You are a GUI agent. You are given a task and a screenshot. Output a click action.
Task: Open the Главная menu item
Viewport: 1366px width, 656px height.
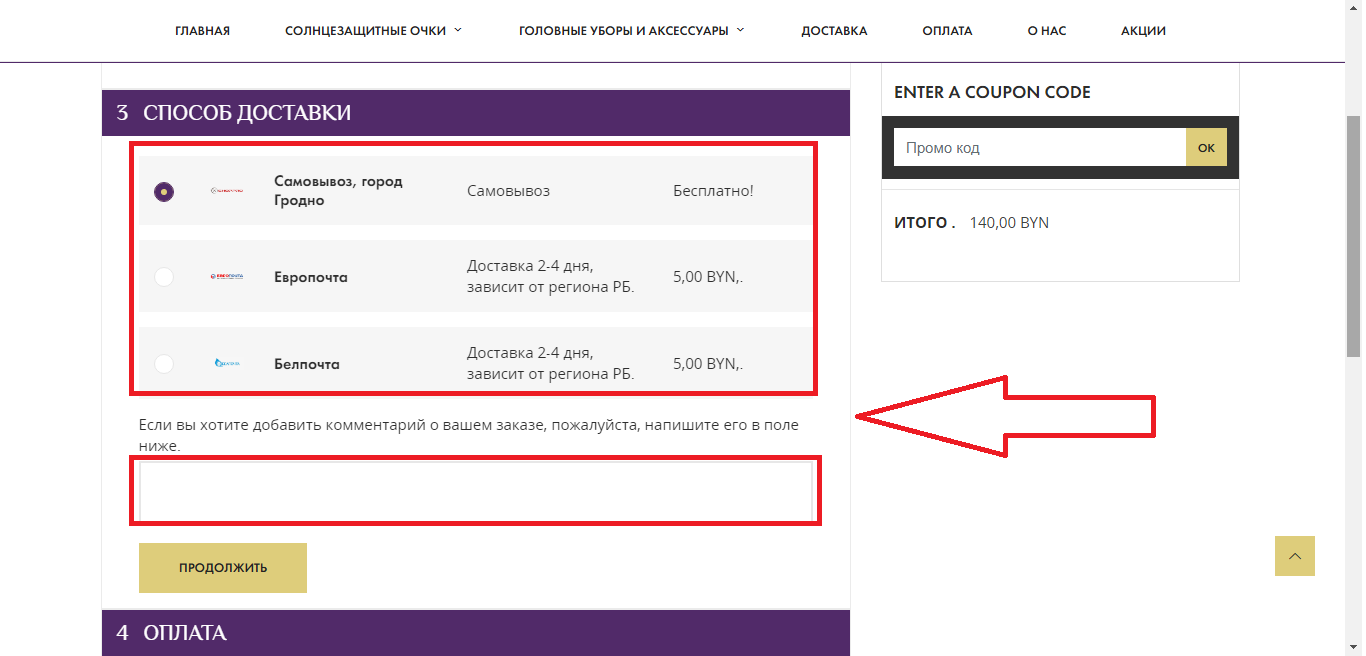tap(202, 31)
